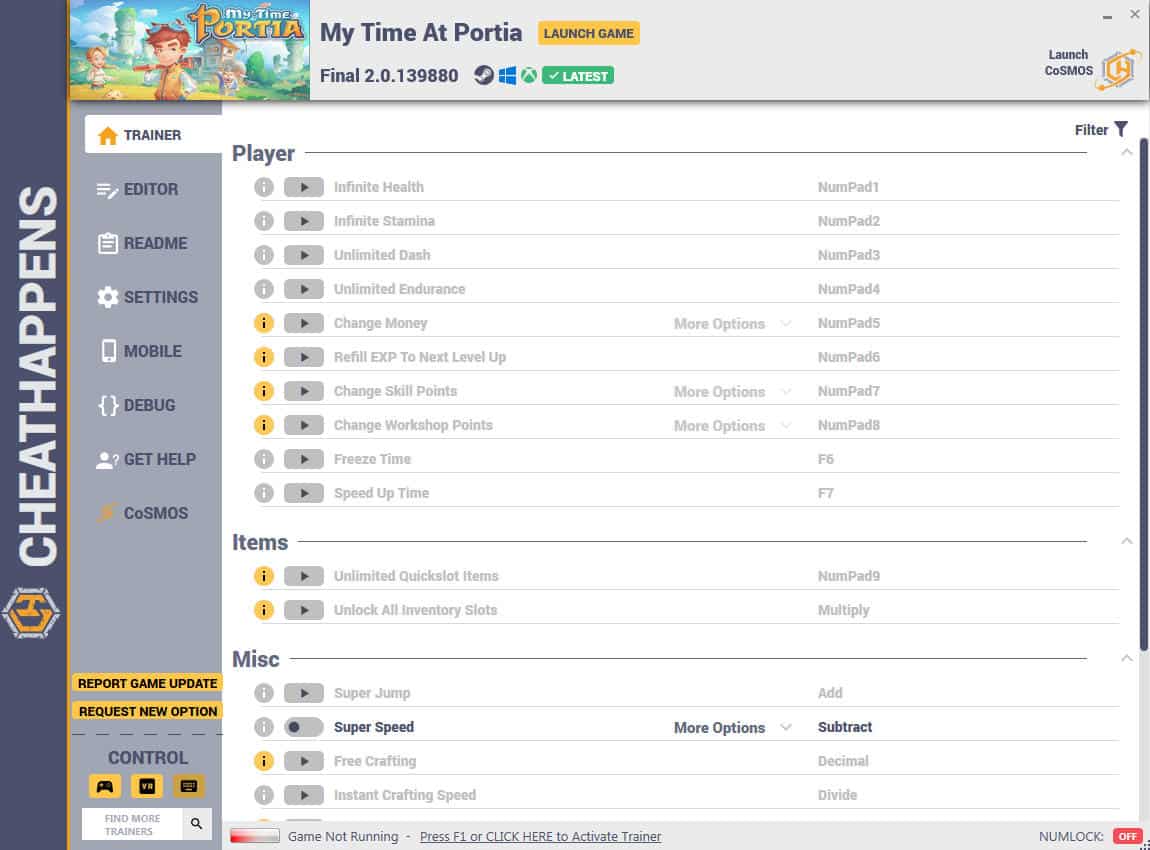Click the LAUNCH GAME button
The height and width of the screenshot is (850, 1150).
click(588, 33)
